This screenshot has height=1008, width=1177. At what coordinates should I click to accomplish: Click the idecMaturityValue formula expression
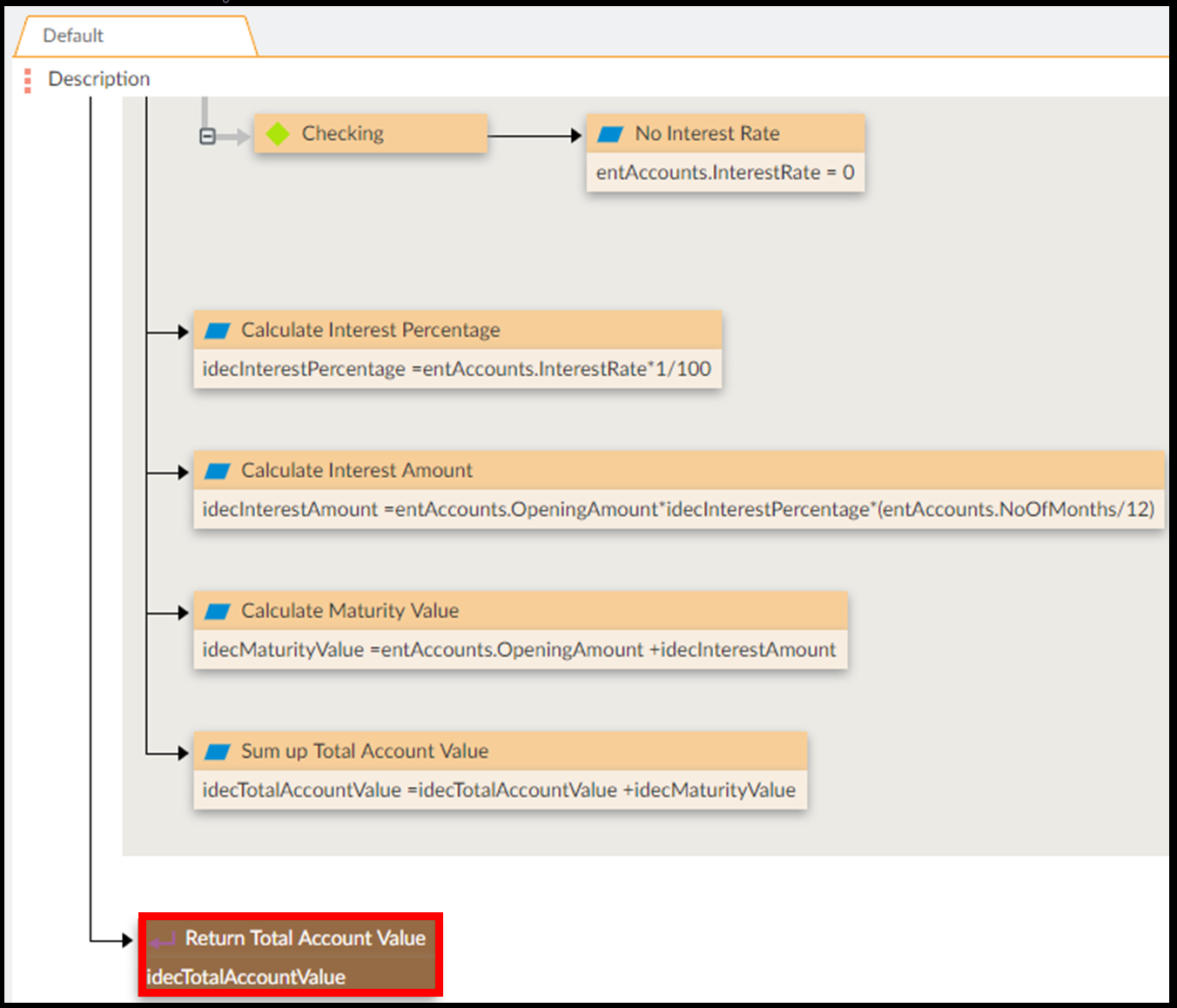click(519, 649)
